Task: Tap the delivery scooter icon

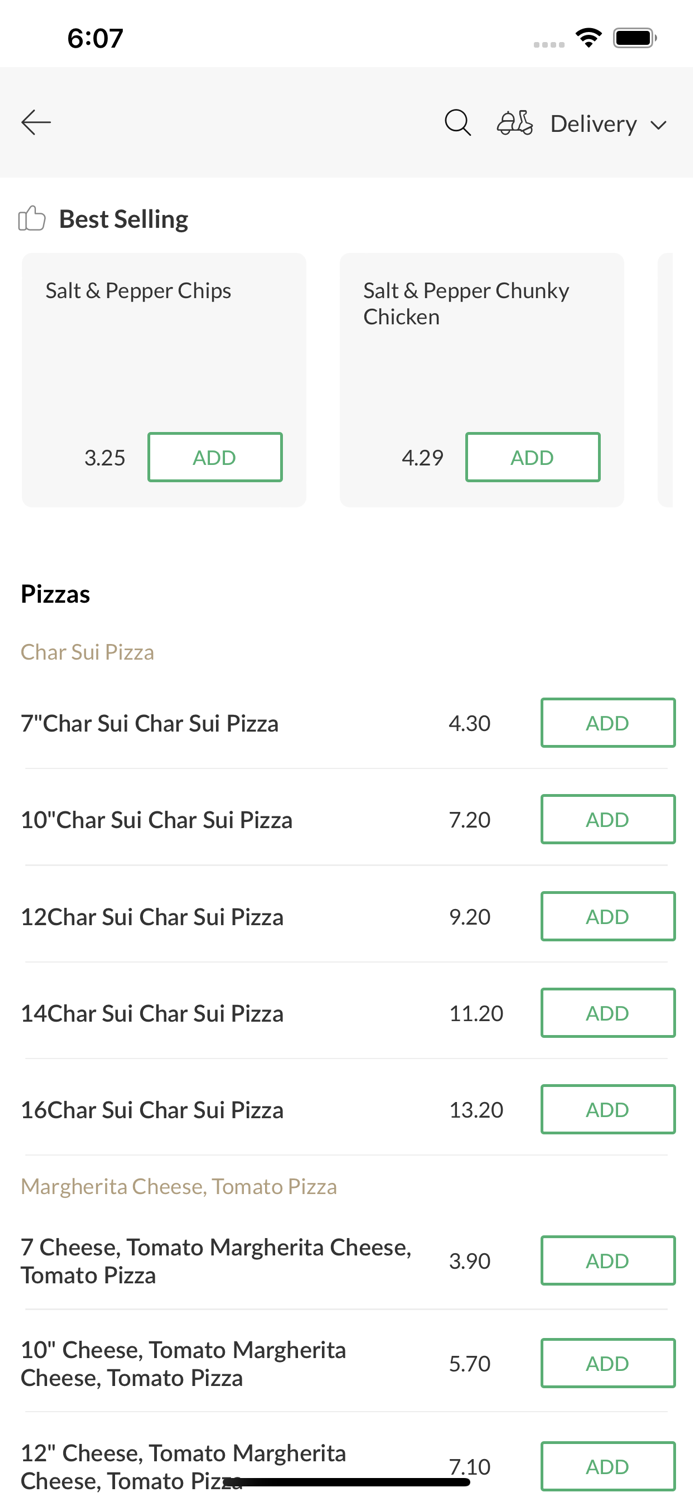Action: (x=515, y=123)
